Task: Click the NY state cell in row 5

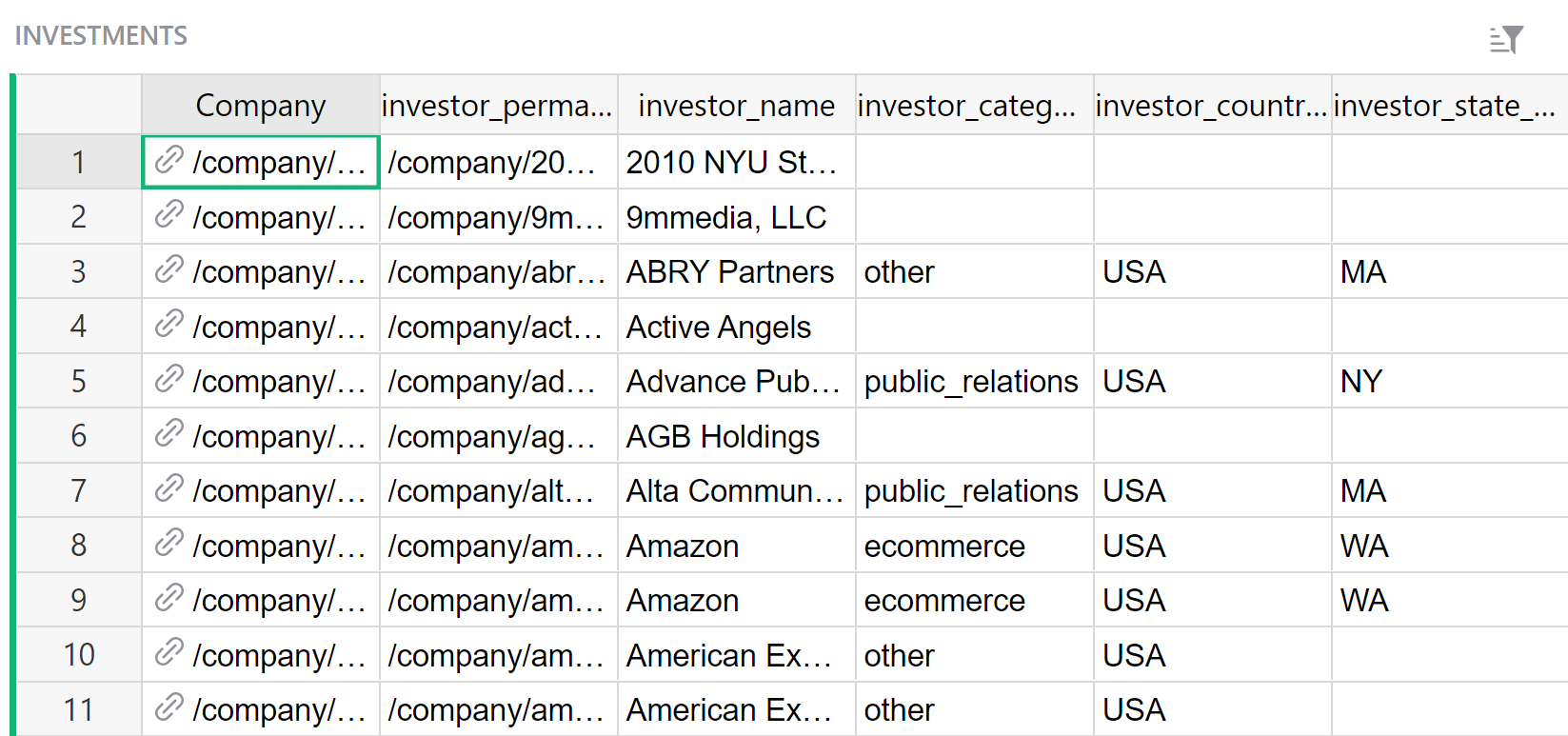Action: tap(1360, 382)
